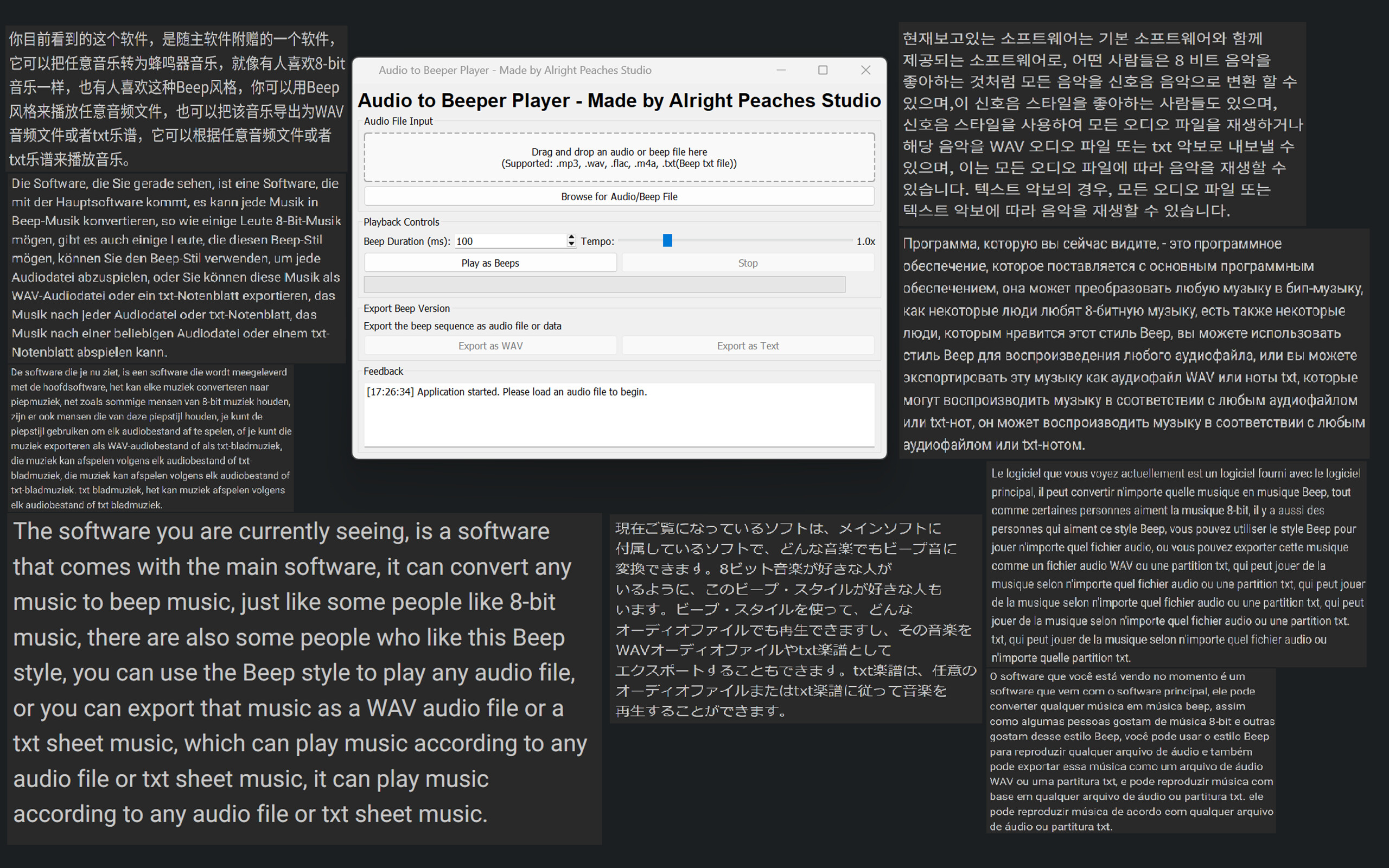Click the window title bar text
The width and height of the screenshot is (1389, 868).
[515, 69]
